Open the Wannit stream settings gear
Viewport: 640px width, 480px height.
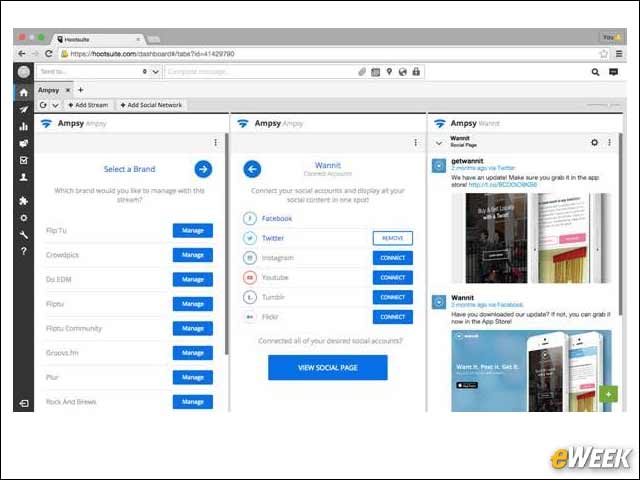(x=594, y=142)
